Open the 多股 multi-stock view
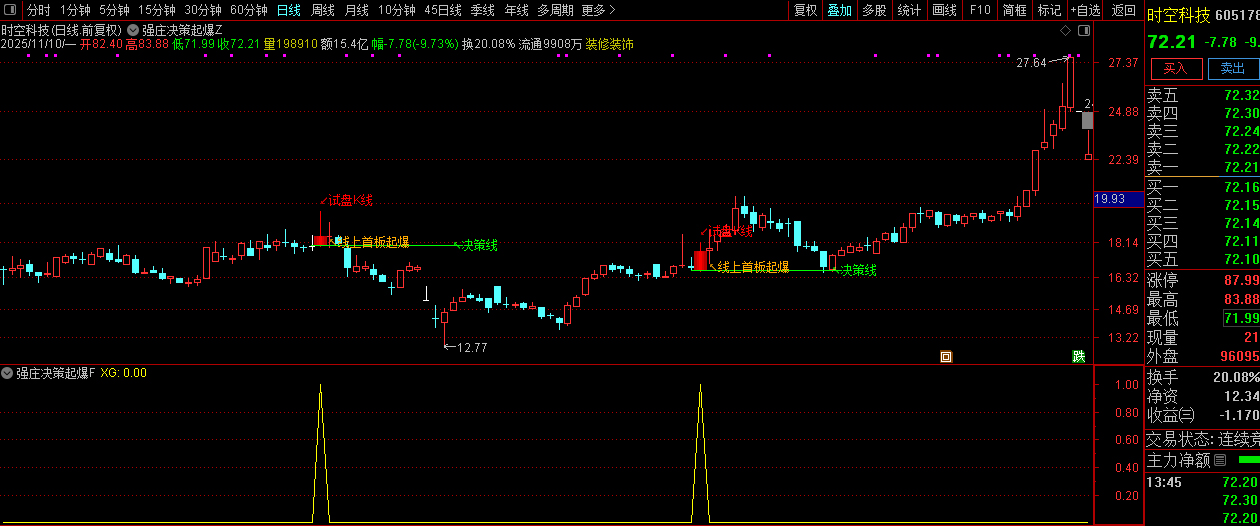The image size is (1260, 526). (874, 10)
